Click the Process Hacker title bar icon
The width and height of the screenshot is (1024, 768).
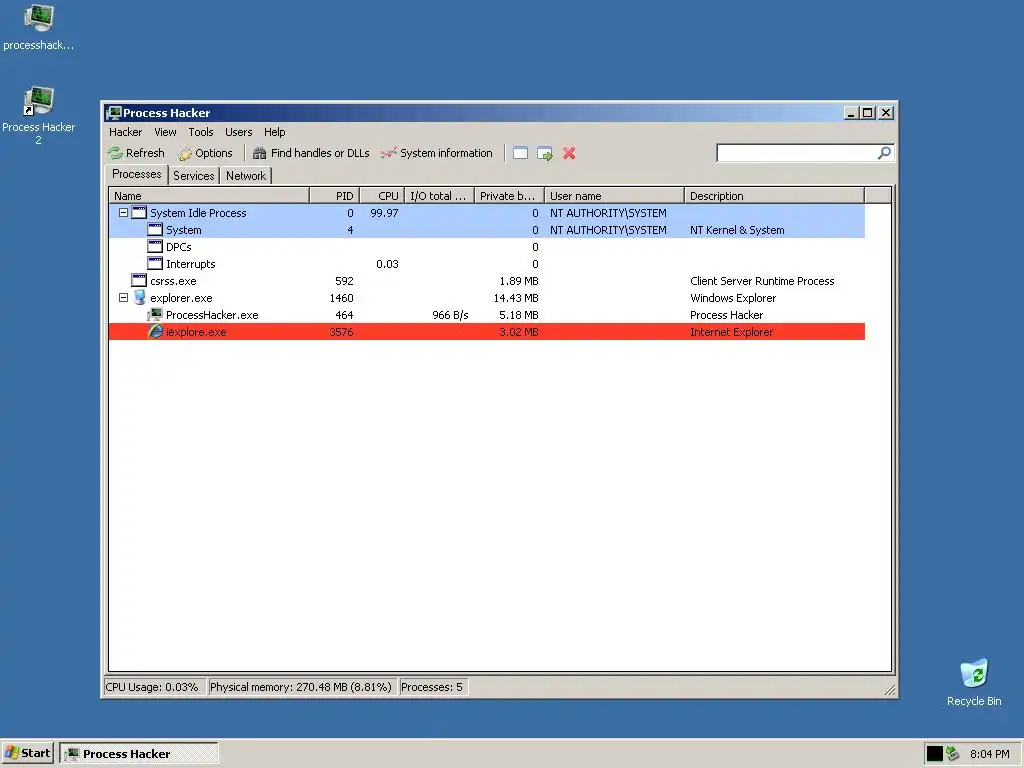tap(114, 113)
